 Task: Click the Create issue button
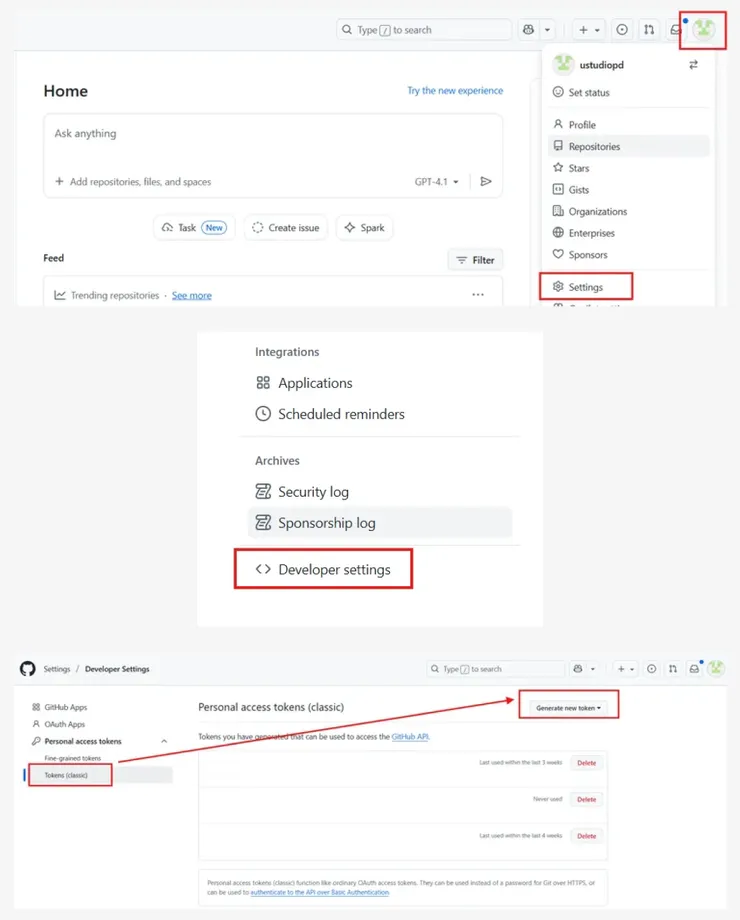286,228
